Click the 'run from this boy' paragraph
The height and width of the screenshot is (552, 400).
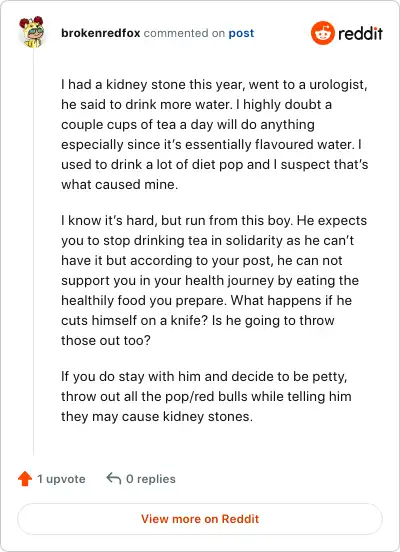point(214,280)
